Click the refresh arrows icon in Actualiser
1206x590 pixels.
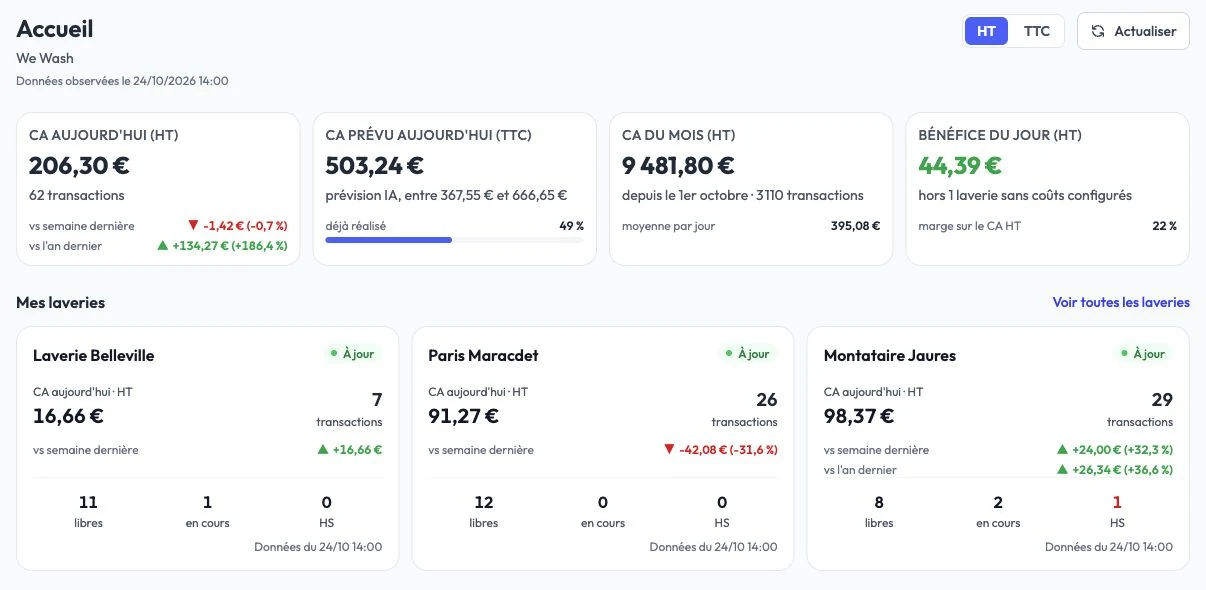[1098, 31]
